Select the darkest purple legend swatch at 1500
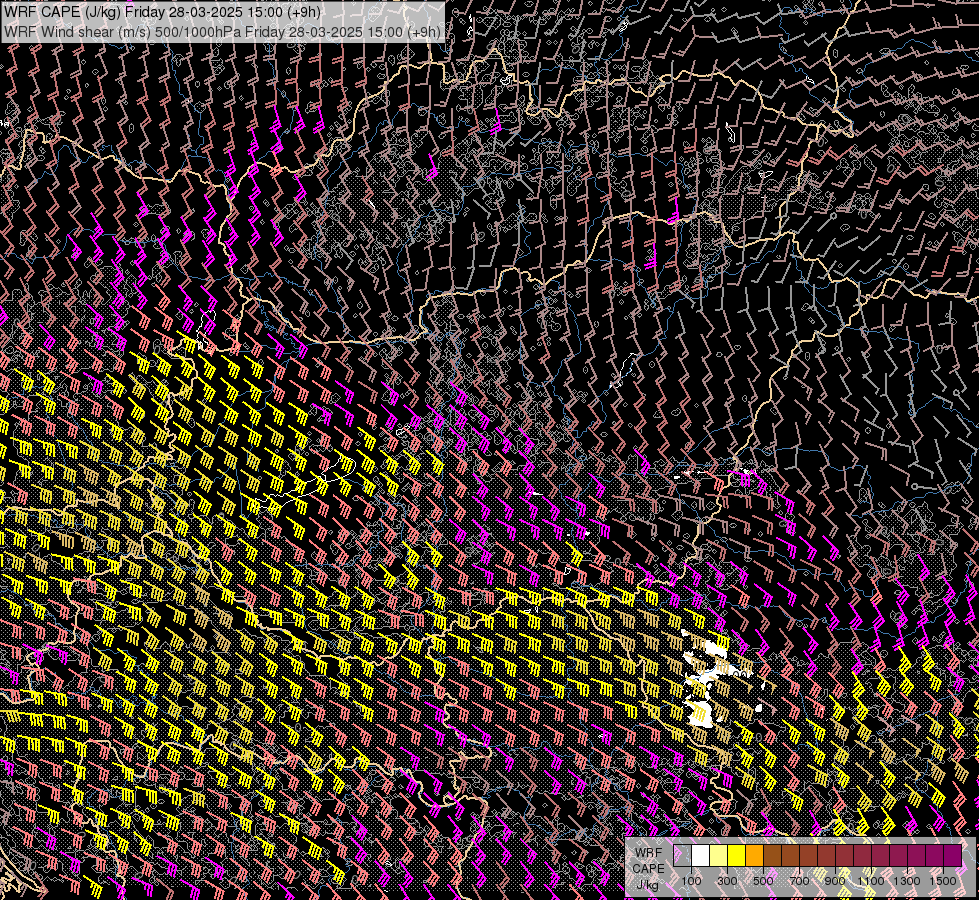 pos(952,856)
